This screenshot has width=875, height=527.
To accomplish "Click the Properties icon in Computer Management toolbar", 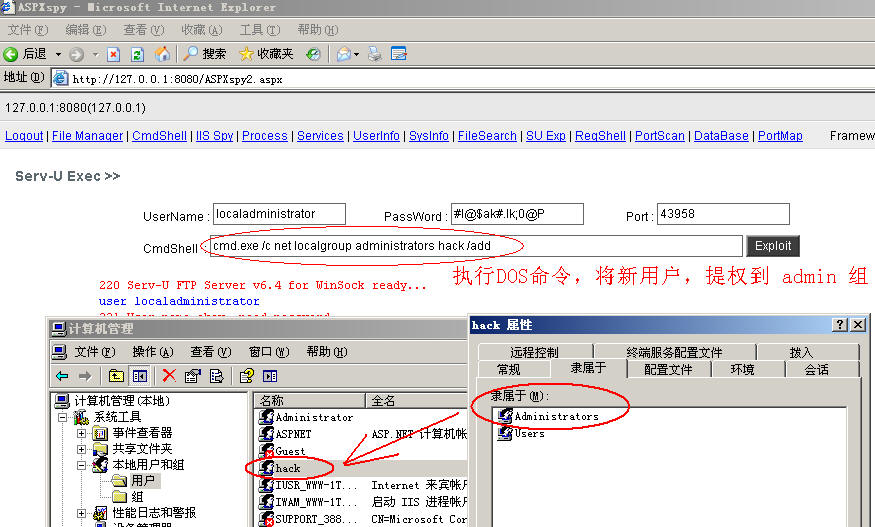I will [193, 376].
